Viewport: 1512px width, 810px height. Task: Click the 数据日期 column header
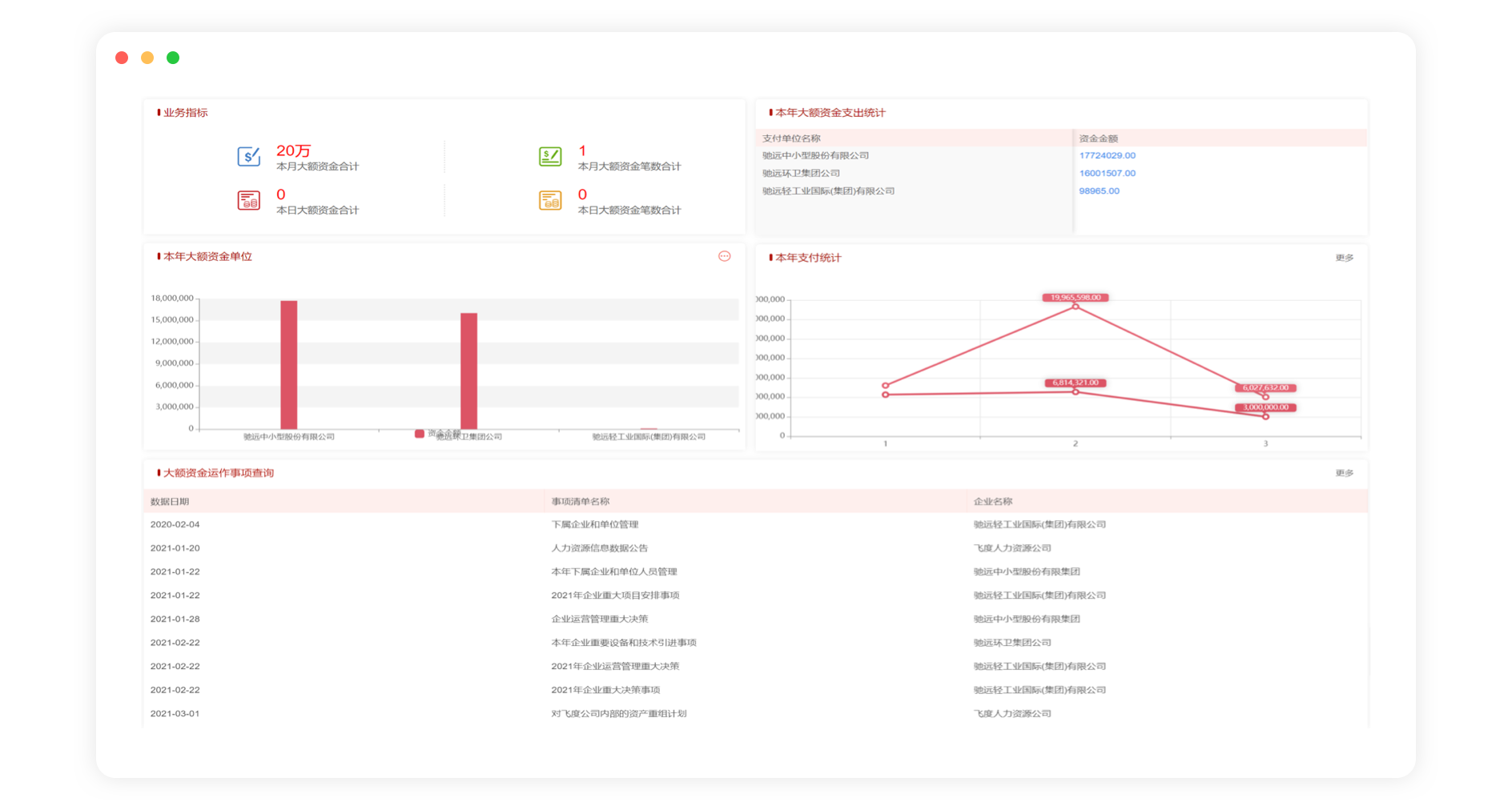tap(170, 502)
